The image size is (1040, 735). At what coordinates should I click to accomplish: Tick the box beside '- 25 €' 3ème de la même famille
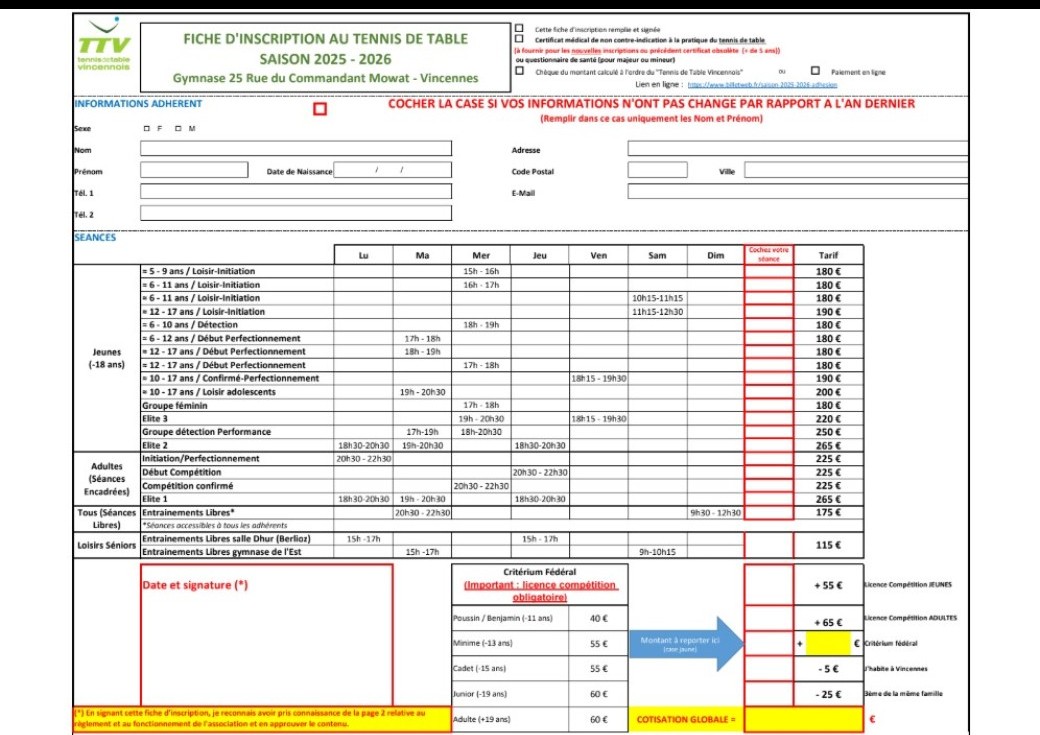point(768,694)
